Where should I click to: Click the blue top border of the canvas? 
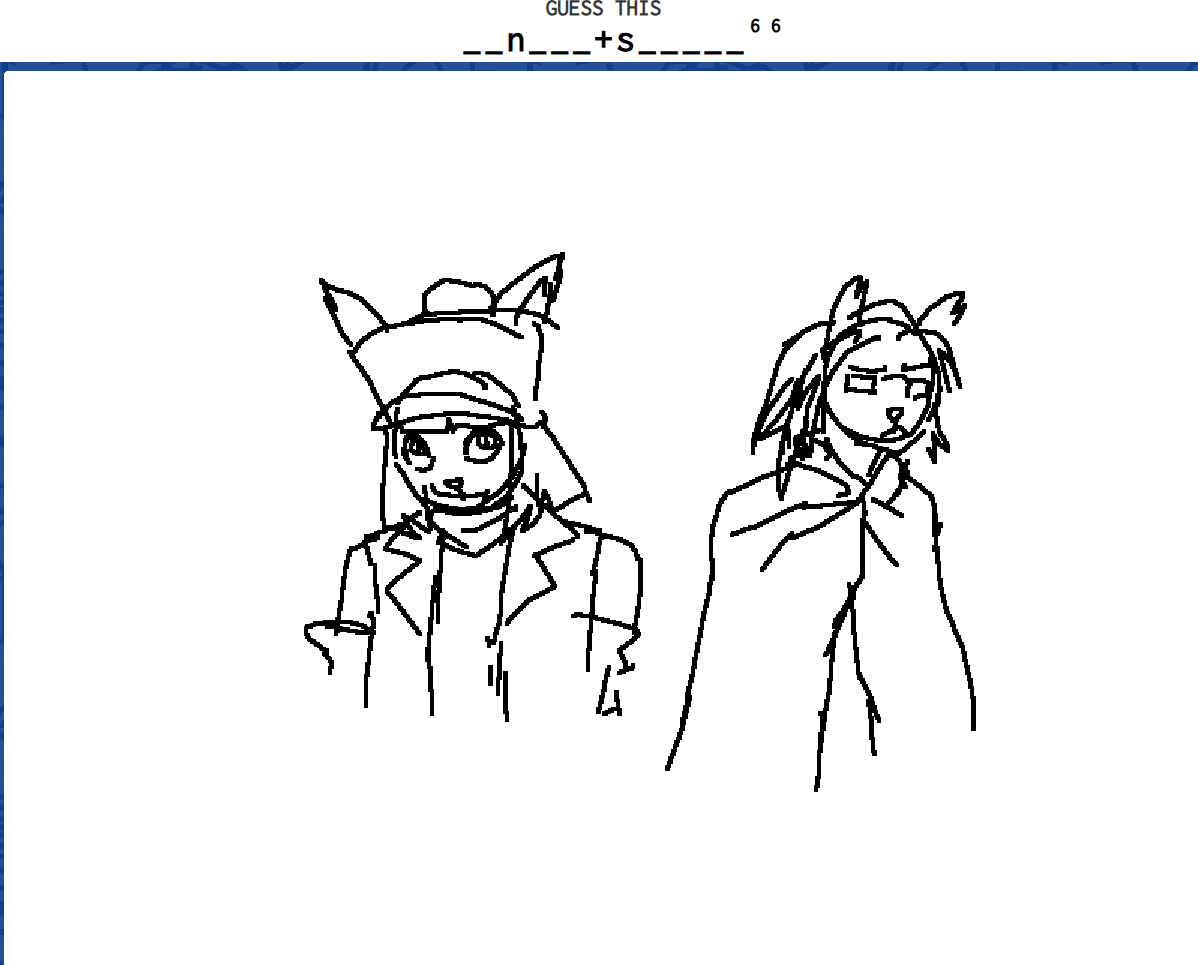click(x=600, y=67)
